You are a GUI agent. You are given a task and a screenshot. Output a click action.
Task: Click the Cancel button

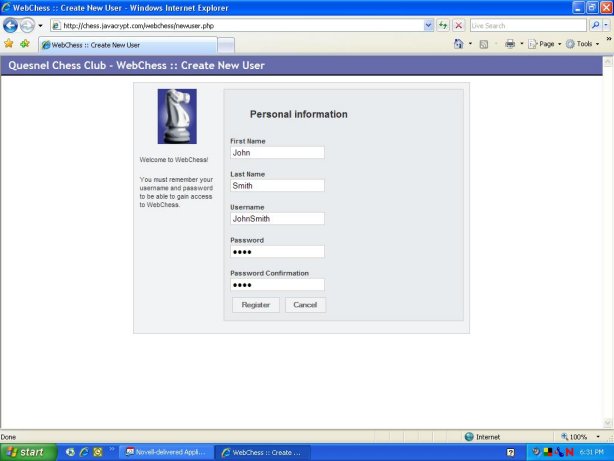(305, 305)
